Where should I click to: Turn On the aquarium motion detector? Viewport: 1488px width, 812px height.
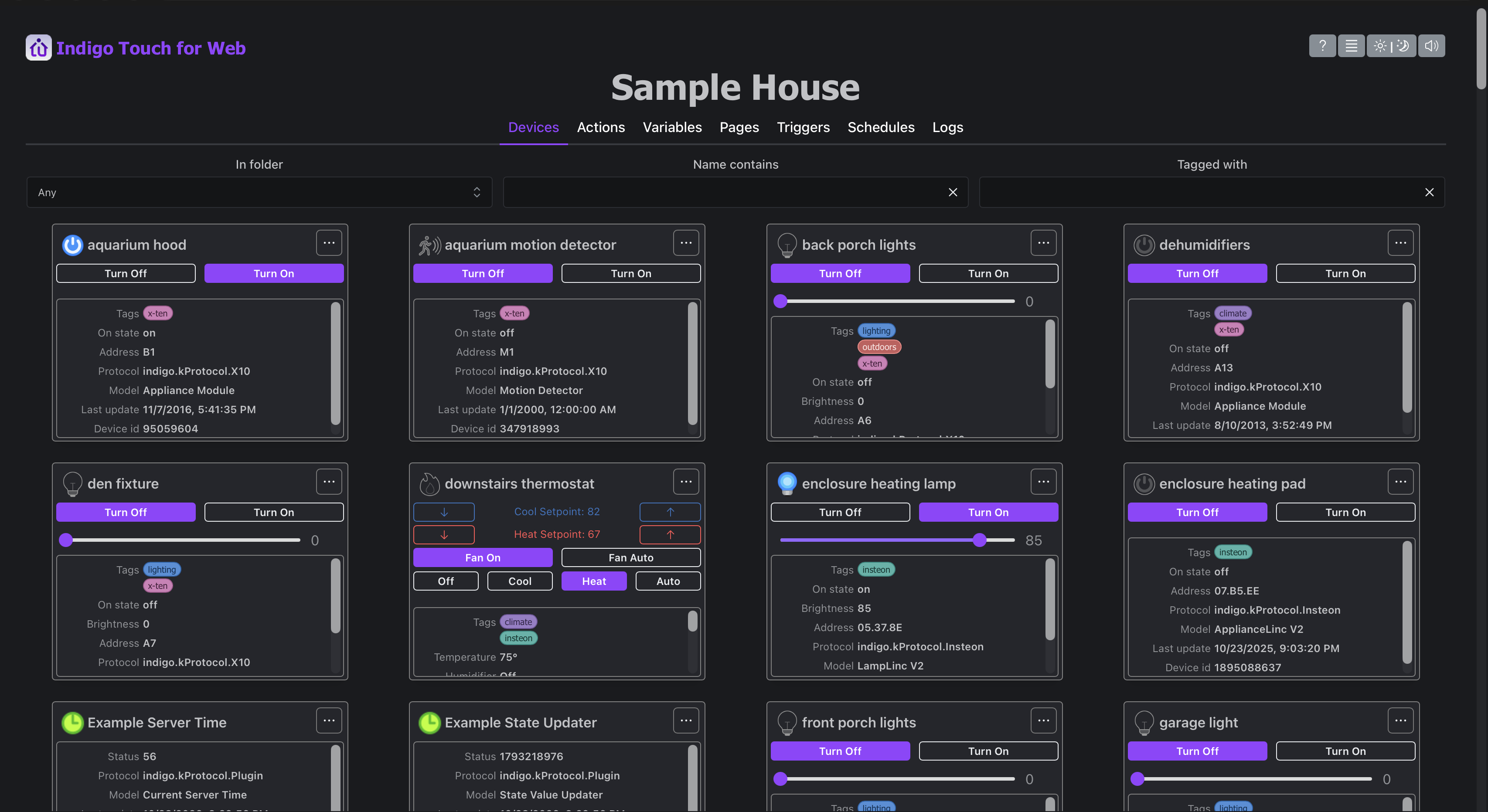point(631,273)
